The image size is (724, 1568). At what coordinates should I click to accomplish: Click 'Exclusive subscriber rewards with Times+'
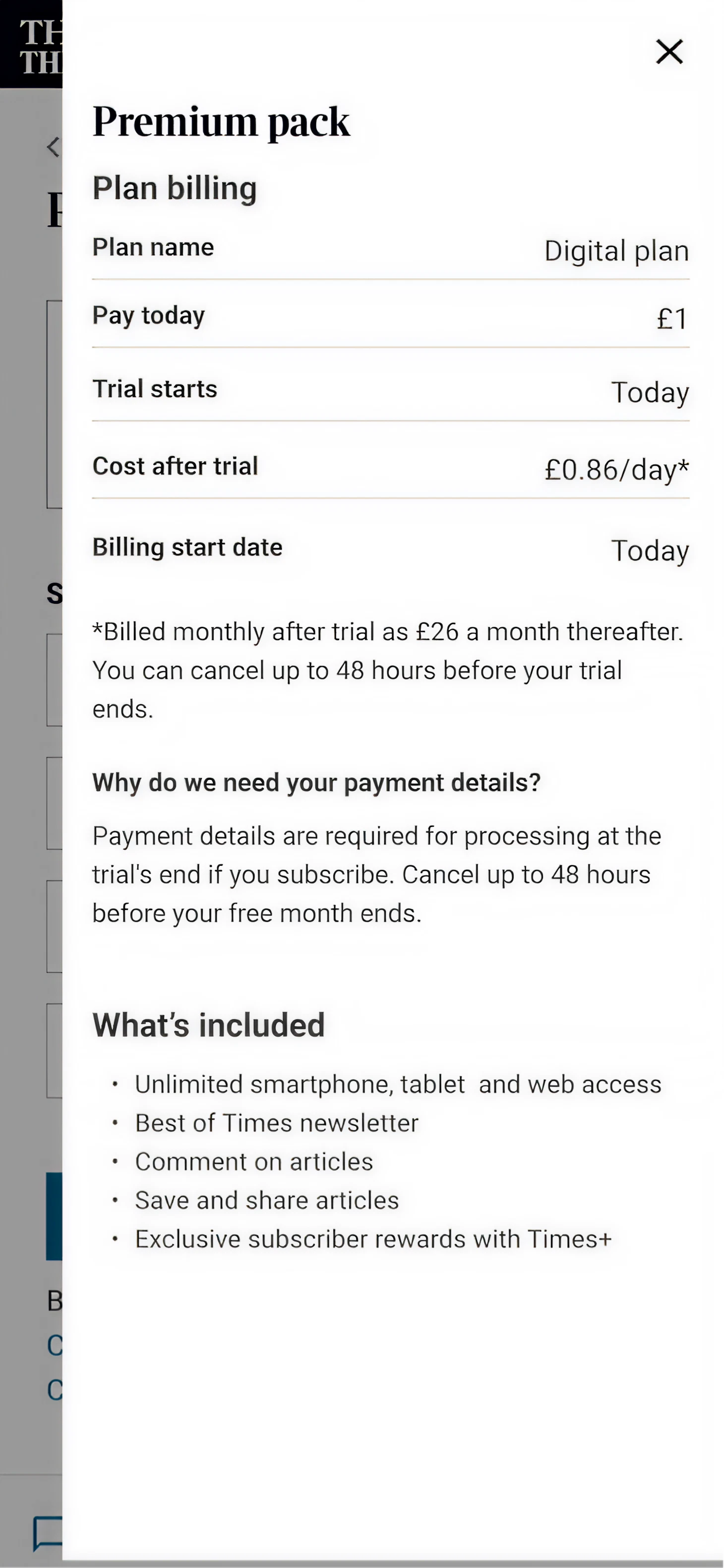(373, 1239)
